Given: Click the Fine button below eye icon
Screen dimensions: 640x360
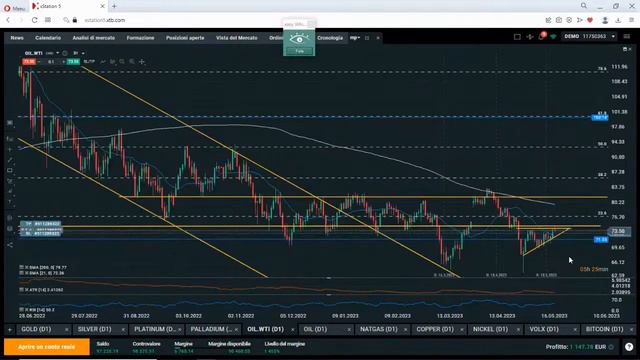Looking at the screenshot, I should [x=299, y=51].
